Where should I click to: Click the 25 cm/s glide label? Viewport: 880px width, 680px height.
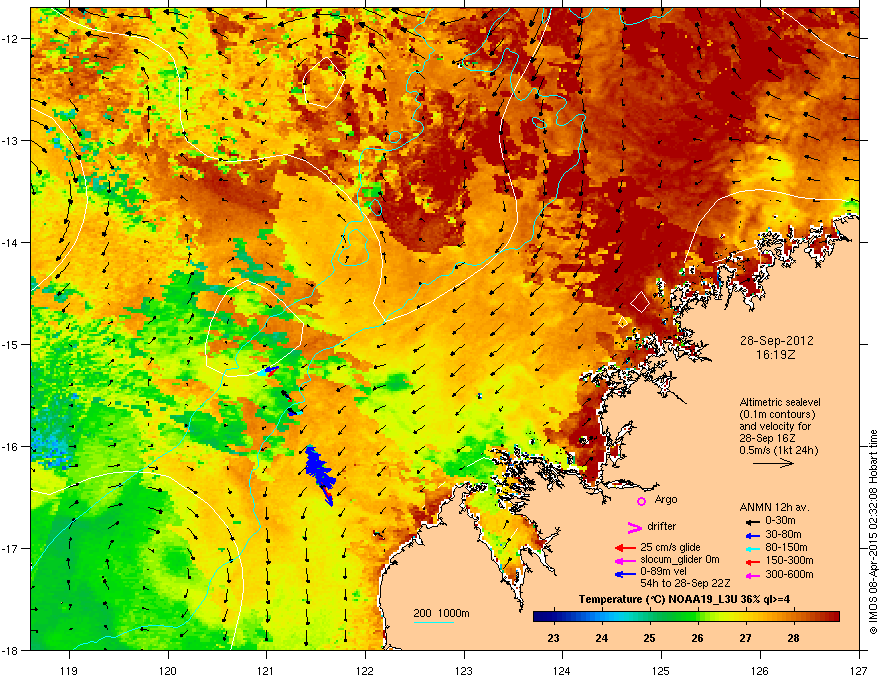click(670, 547)
